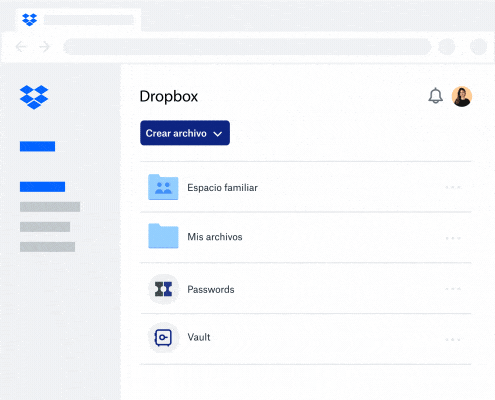Screen dimensions: 495x400
Task: Go forward with the browser forward arrow
Action: (x=45, y=47)
